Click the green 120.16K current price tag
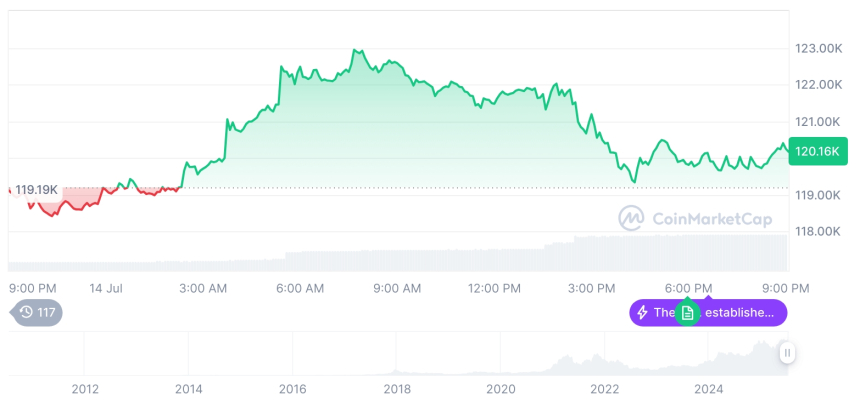 pos(818,151)
